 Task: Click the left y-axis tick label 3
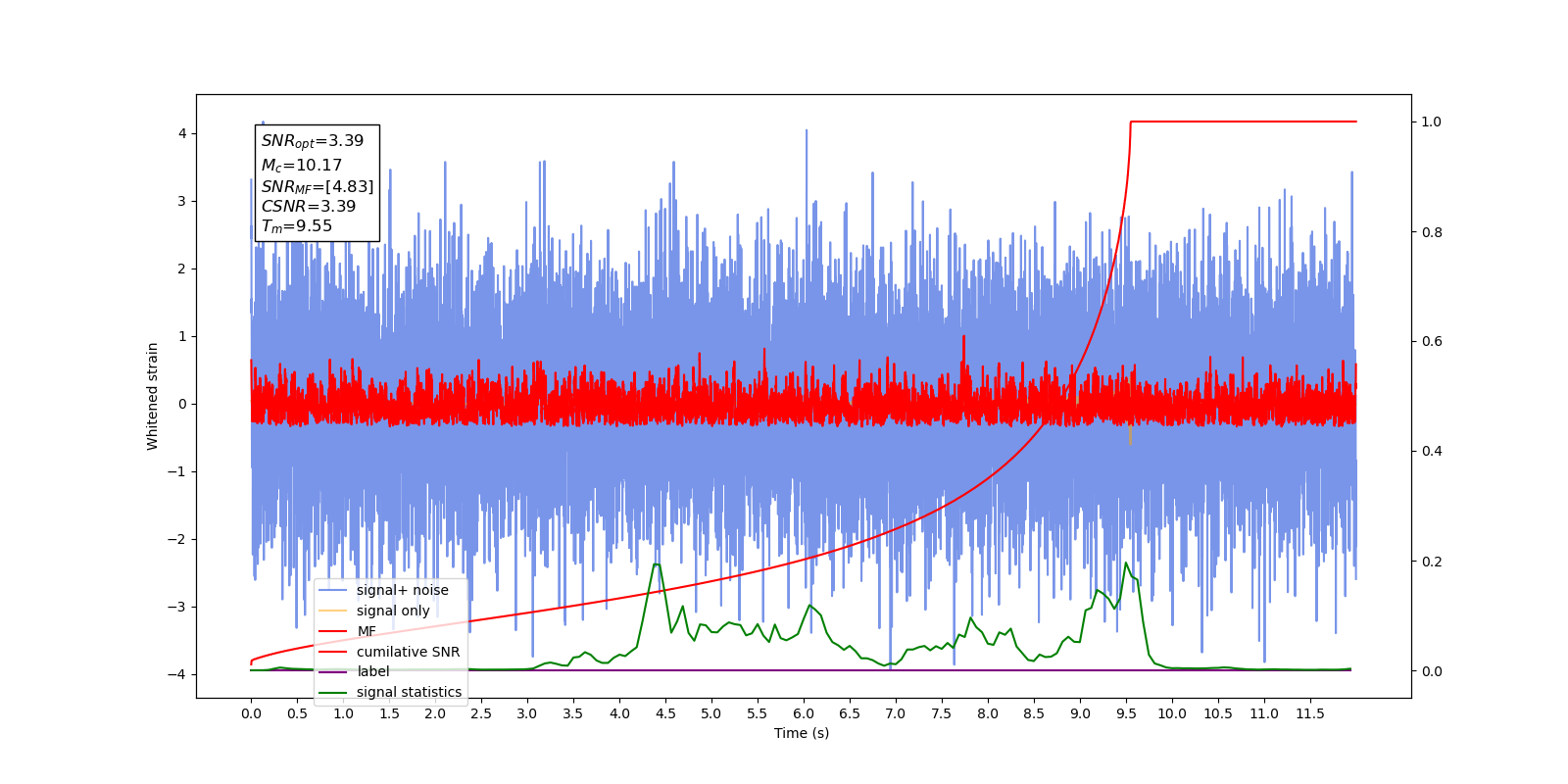click(x=182, y=201)
